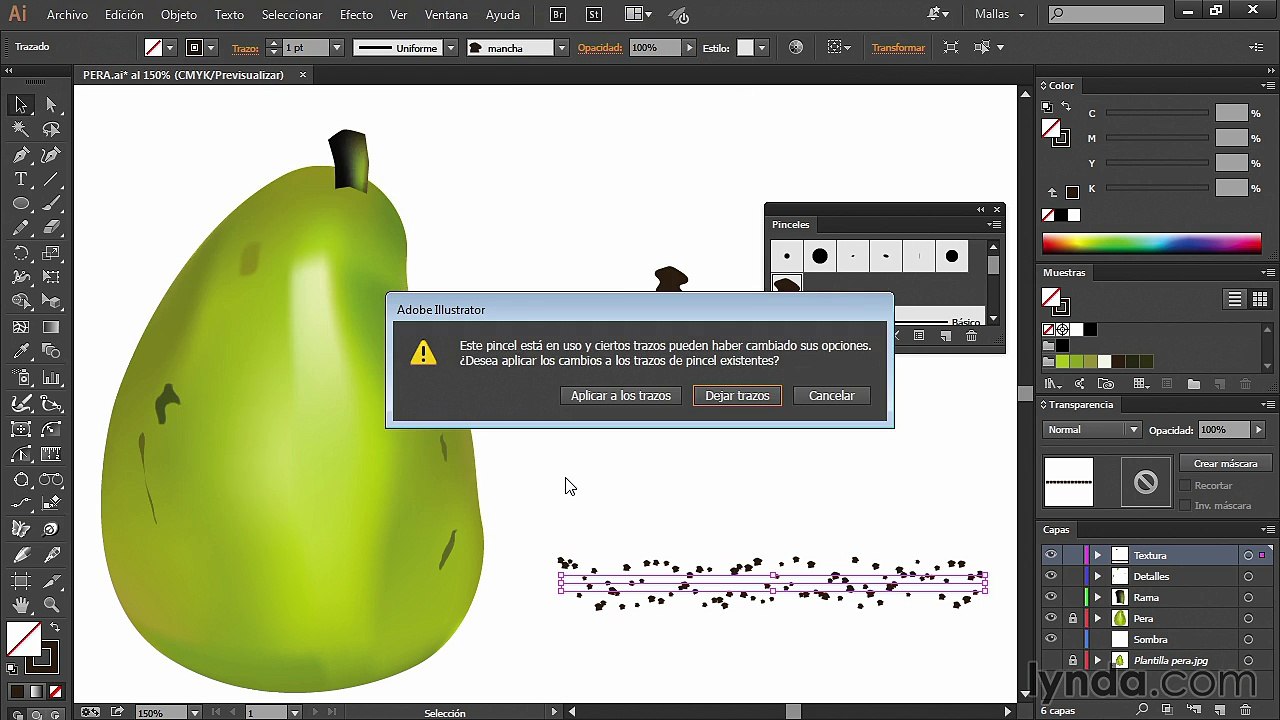
Task: Select the Paintbrush tool
Action: click(x=52, y=203)
